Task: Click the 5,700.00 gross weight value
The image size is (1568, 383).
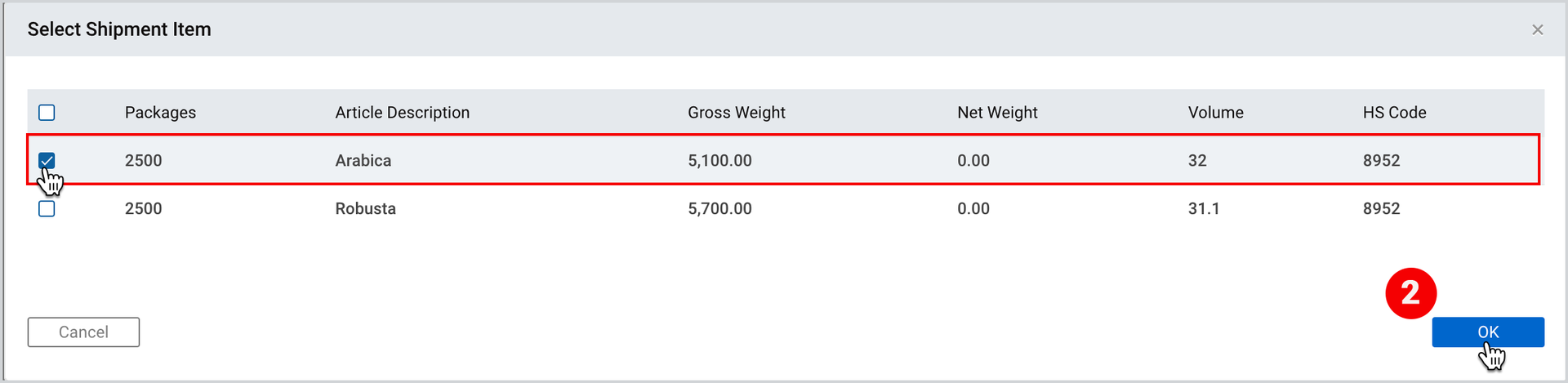Action: [x=719, y=209]
